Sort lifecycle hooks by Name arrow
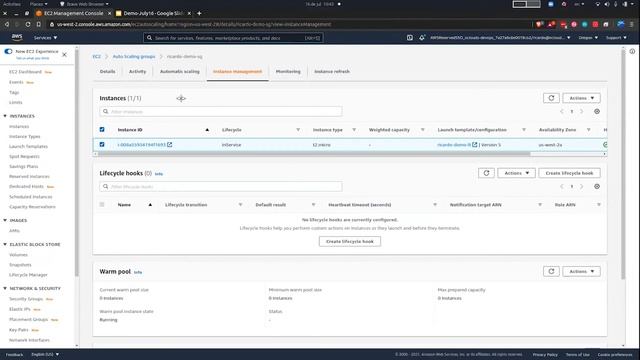This screenshot has width=640, height=360. (150, 205)
